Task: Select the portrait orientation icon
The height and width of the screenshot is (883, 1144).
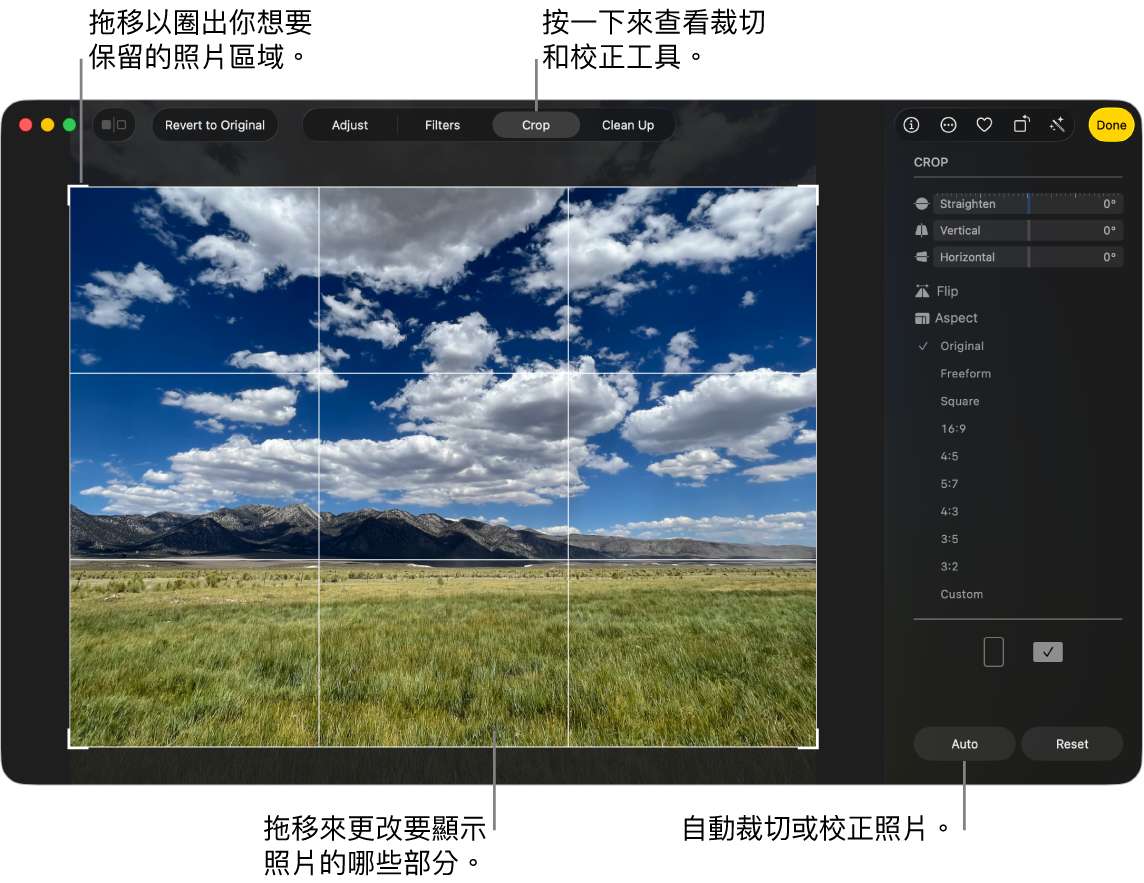Action: click(993, 652)
